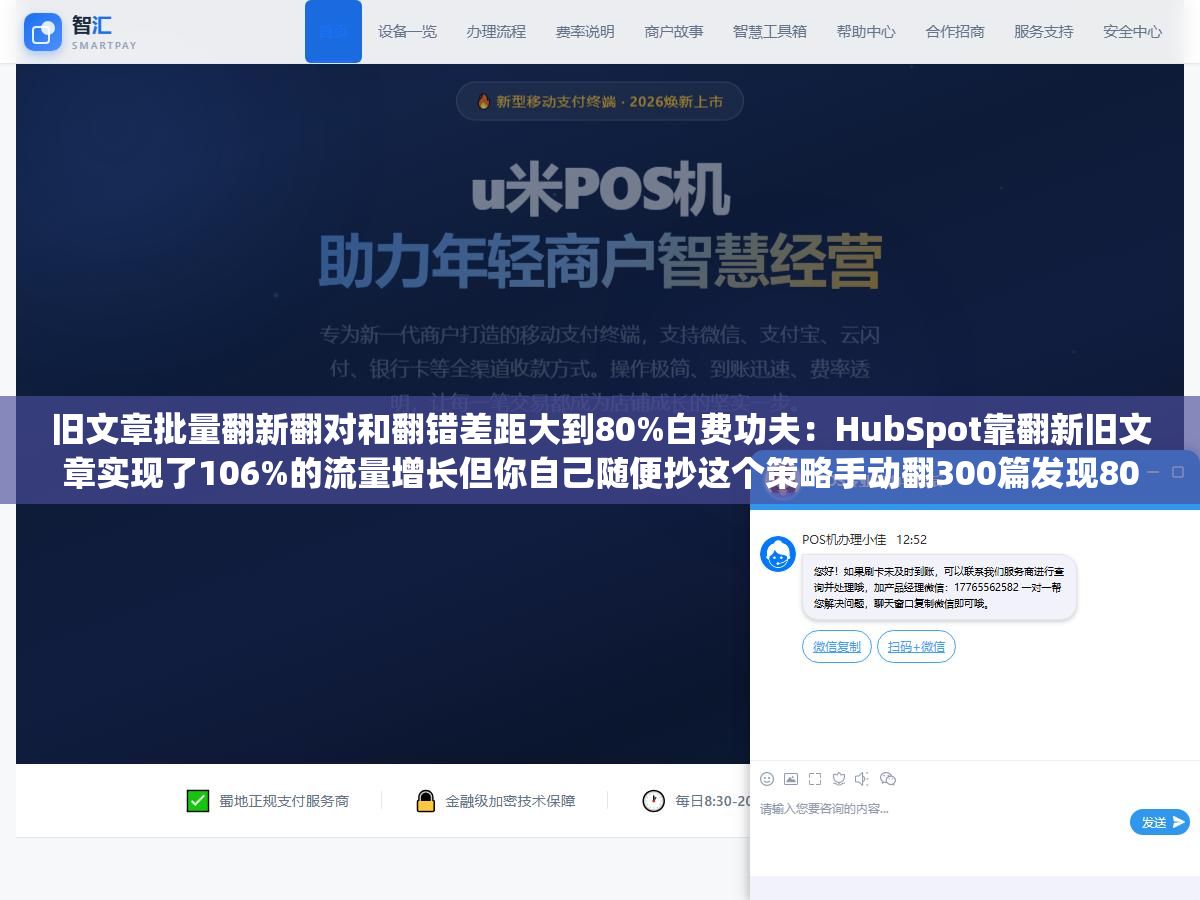Image resolution: width=1200 pixels, height=900 pixels.
Task: Click the POS机办理小佳 agent avatar
Action: tap(778, 554)
